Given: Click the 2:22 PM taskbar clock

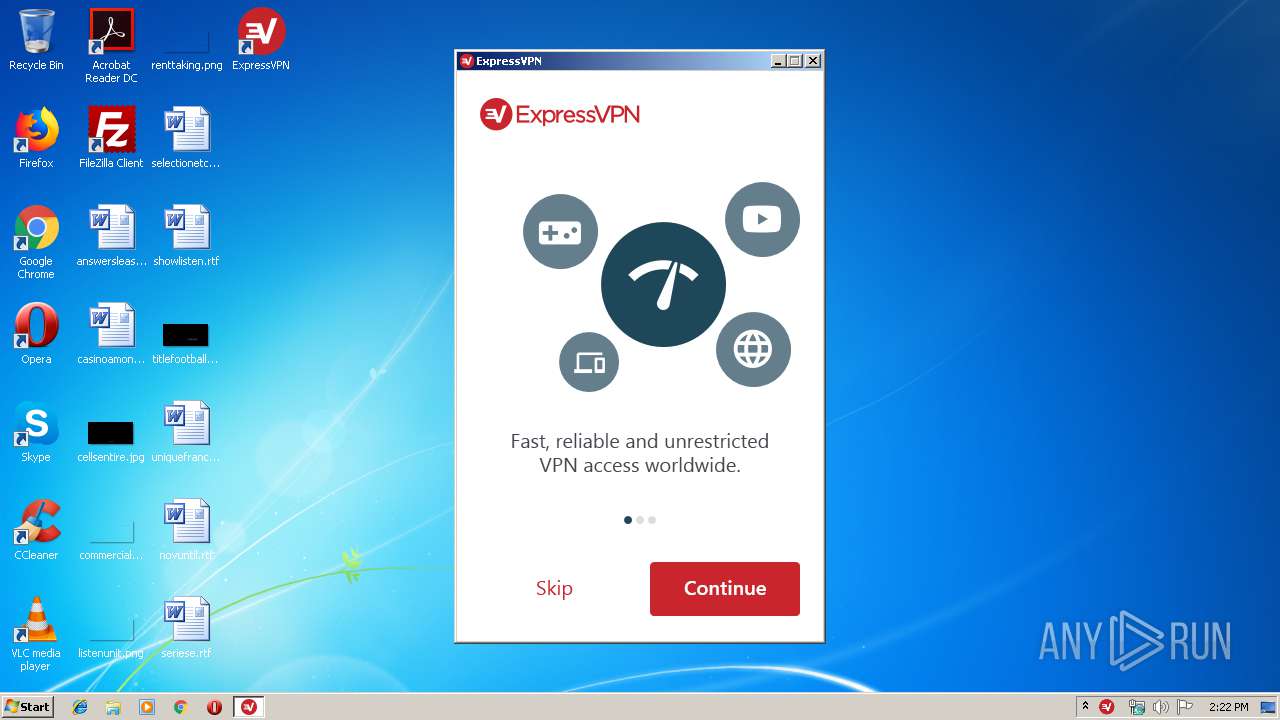Looking at the screenshot, I should [x=1228, y=707].
